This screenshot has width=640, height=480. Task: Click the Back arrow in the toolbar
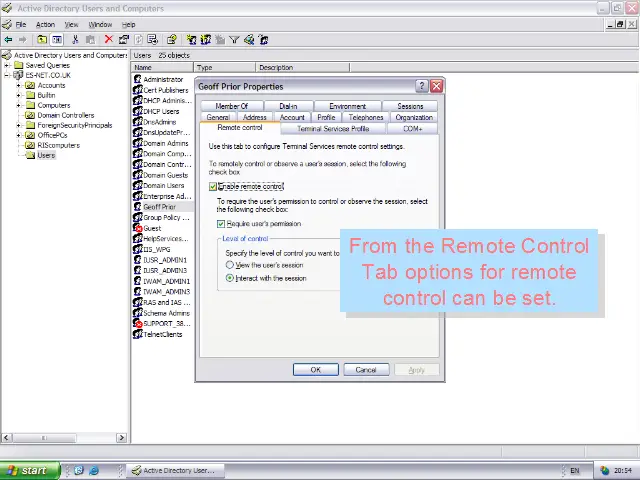[9, 40]
